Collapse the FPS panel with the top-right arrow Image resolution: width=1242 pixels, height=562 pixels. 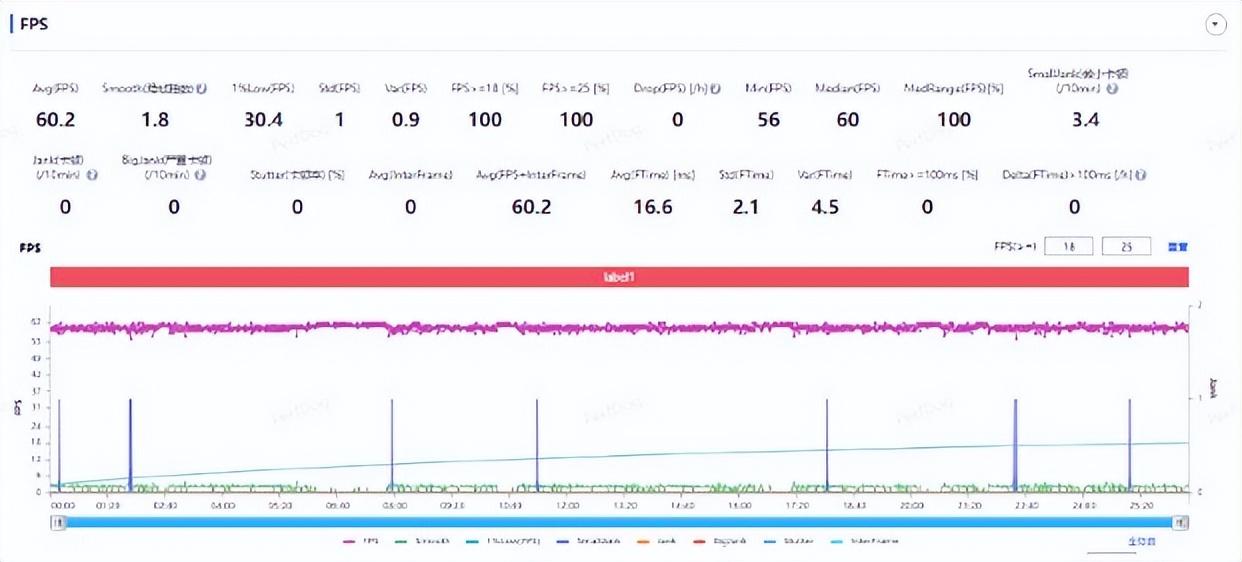pyautogui.click(x=1216, y=25)
